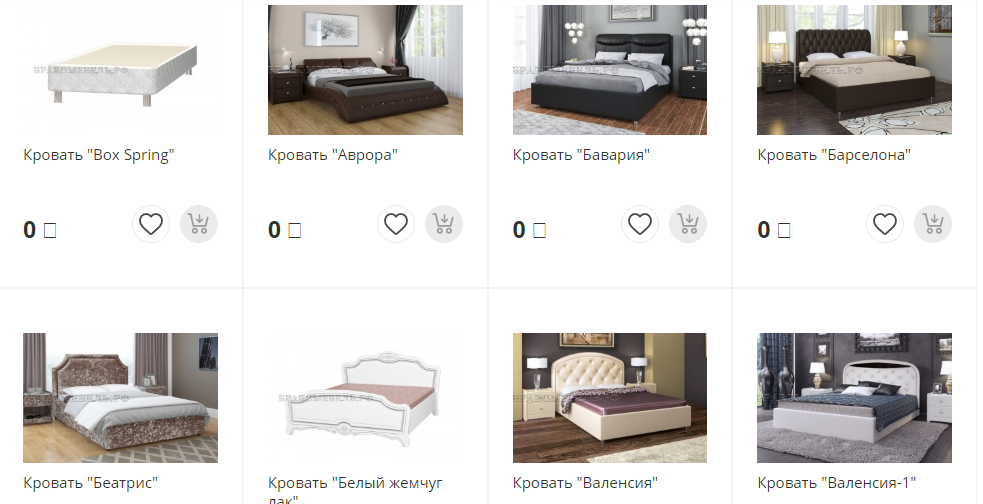This screenshot has width=983, height=504.
Task: Open the white Белый жемчуг bed image
Action: coord(365,398)
